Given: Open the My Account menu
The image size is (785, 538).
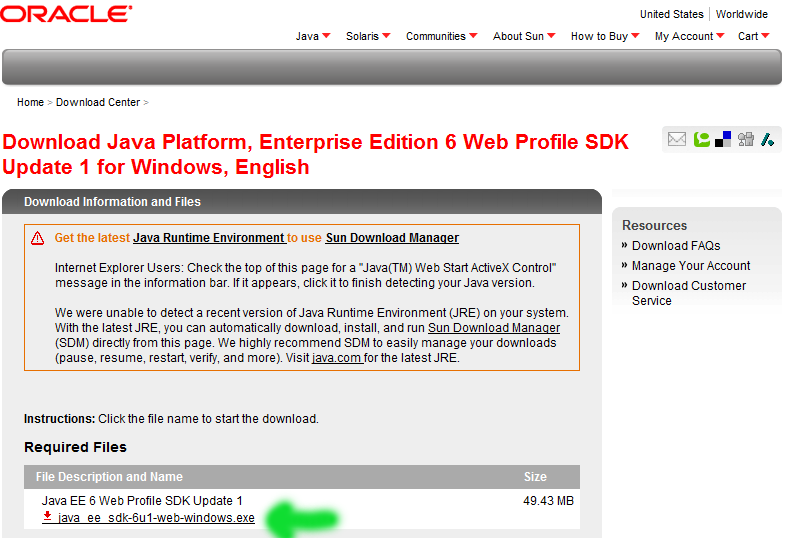Looking at the screenshot, I should click(684, 36).
